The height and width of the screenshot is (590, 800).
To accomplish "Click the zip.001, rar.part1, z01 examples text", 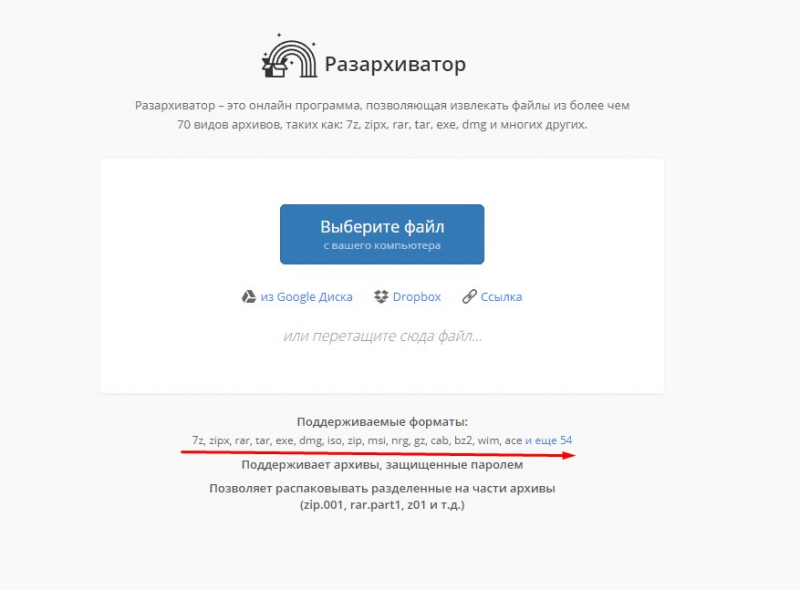I will (382, 505).
